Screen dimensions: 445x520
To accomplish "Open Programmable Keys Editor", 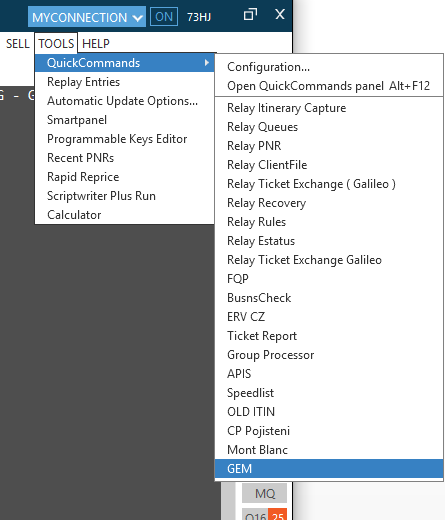I will [x=125, y=139].
